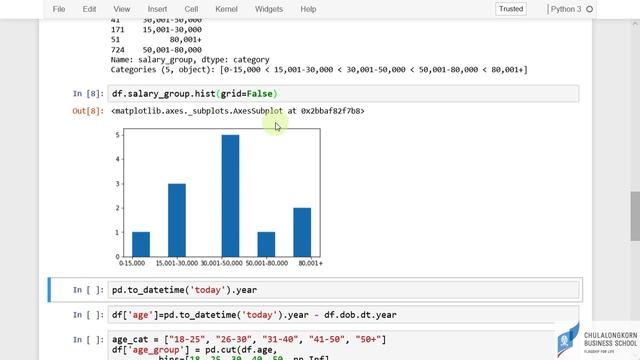Click the page vertical scrollbar thumb
The image size is (640, 360).
click(x=635, y=216)
